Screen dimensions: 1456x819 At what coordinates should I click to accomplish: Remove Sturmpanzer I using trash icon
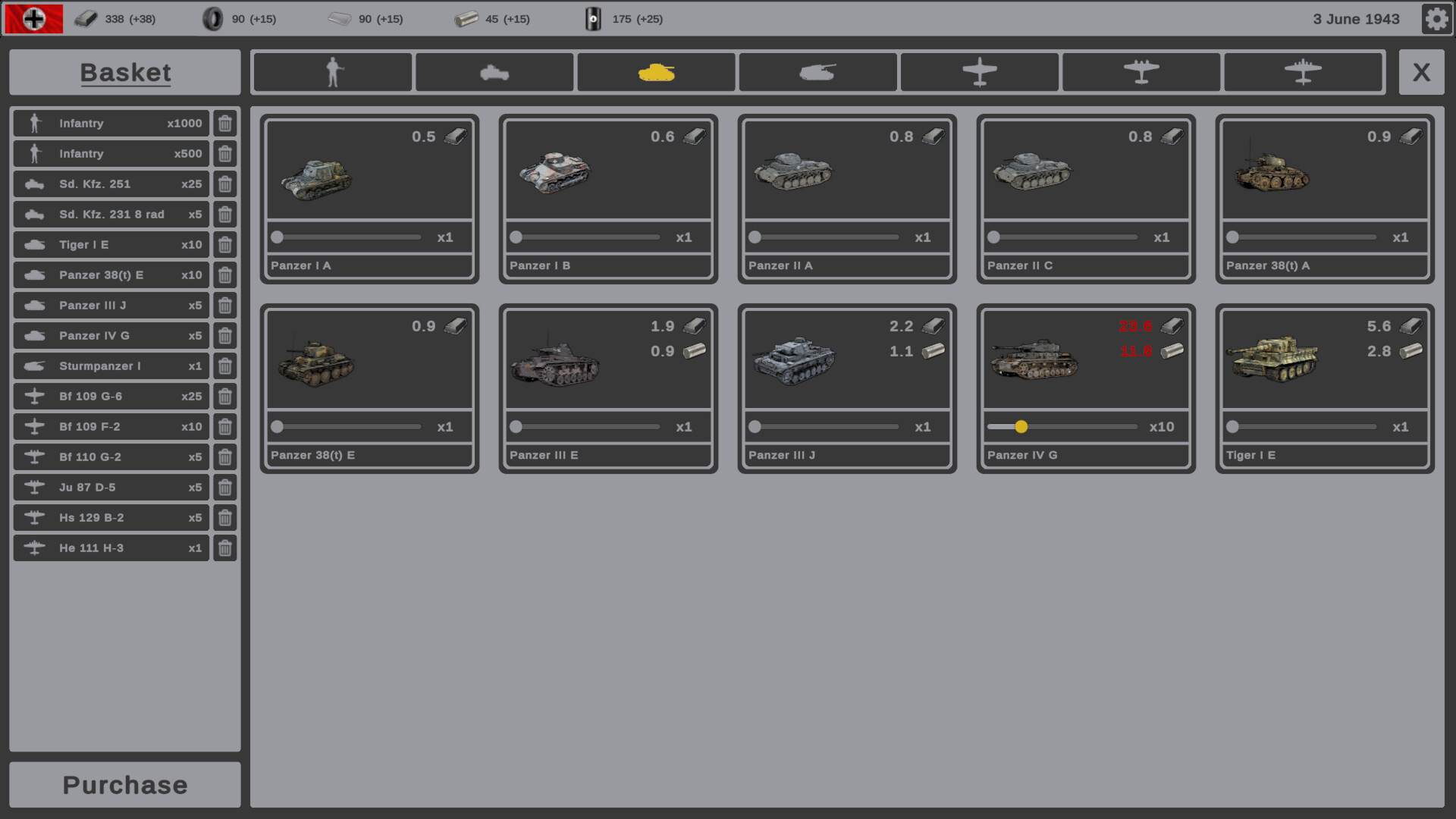225,366
